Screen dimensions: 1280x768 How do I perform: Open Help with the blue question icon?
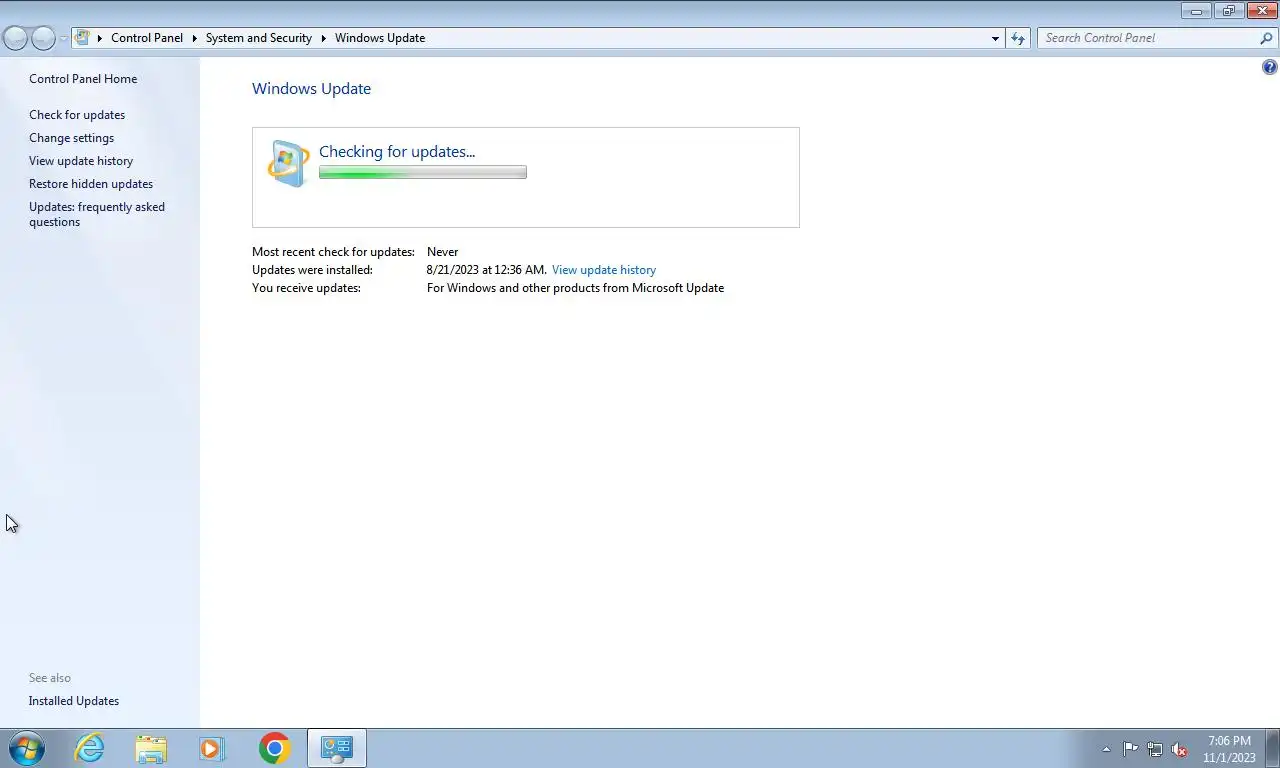1270,68
